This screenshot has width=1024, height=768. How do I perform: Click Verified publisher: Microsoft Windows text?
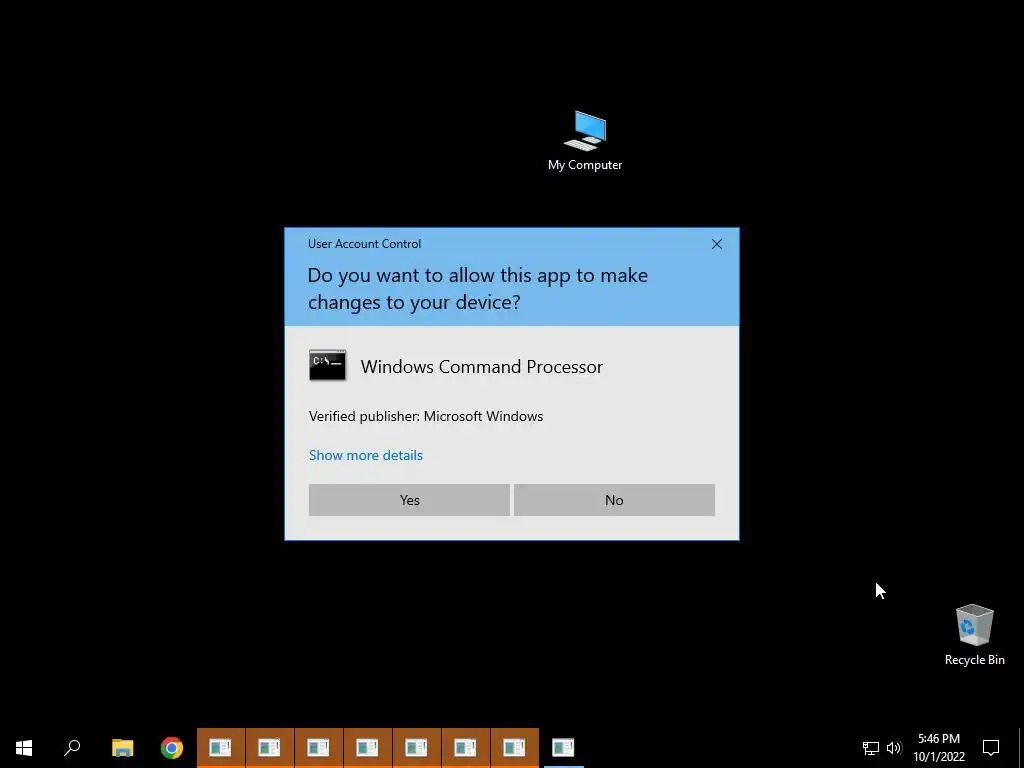point(426,416)
